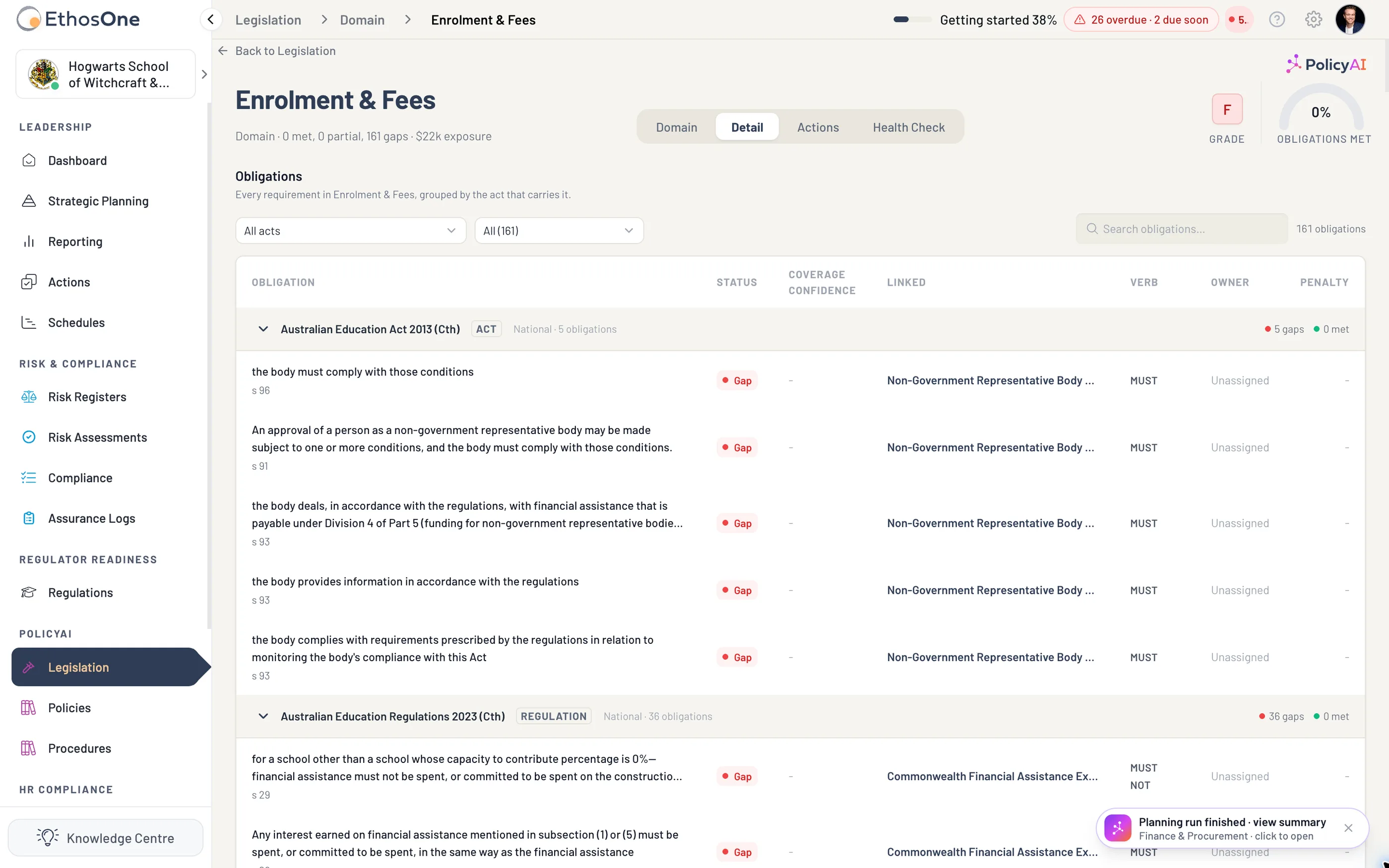Open the All (161) status filter dropdown
Viewport: 1389px width, 868px height.
(x=559, y=231)
